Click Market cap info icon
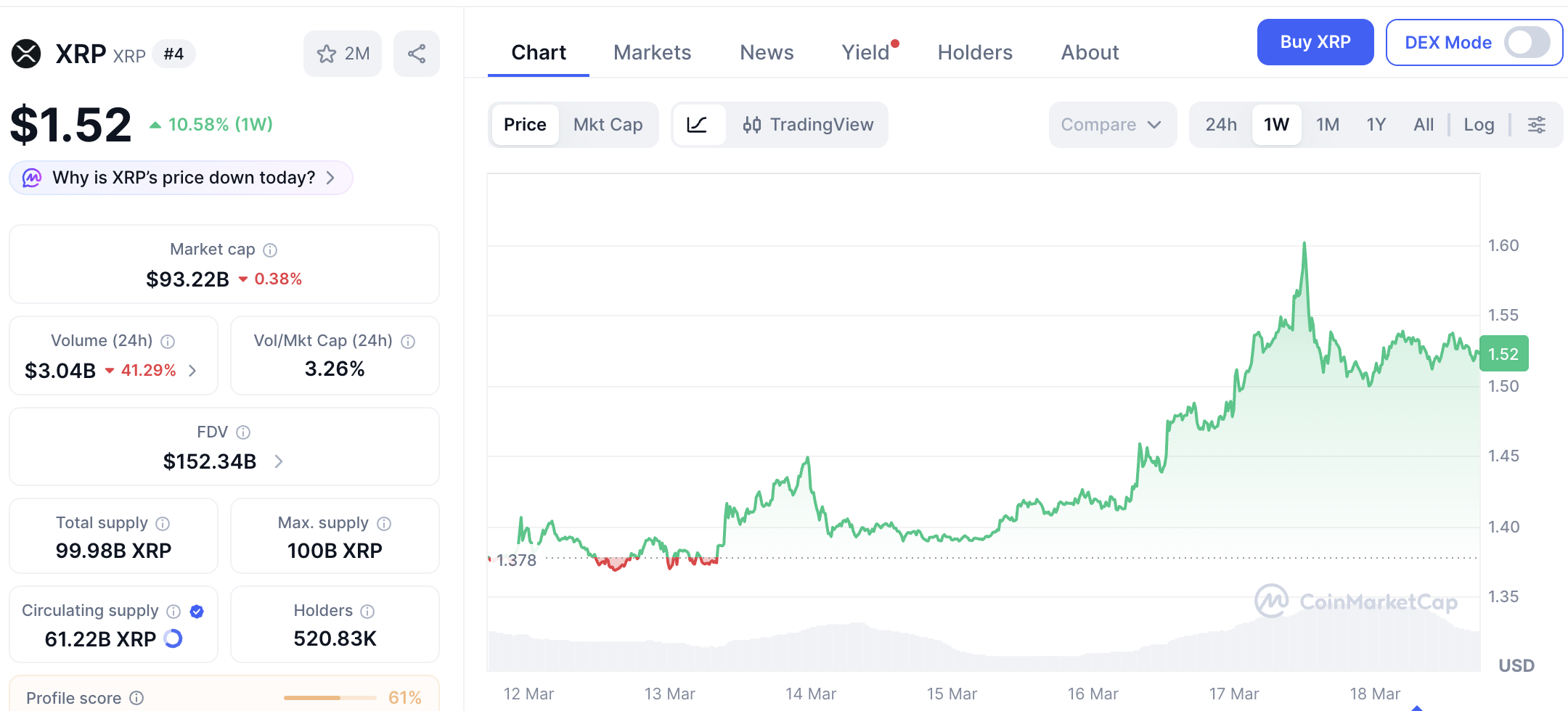1568x711 pixels. pos(270,250)
